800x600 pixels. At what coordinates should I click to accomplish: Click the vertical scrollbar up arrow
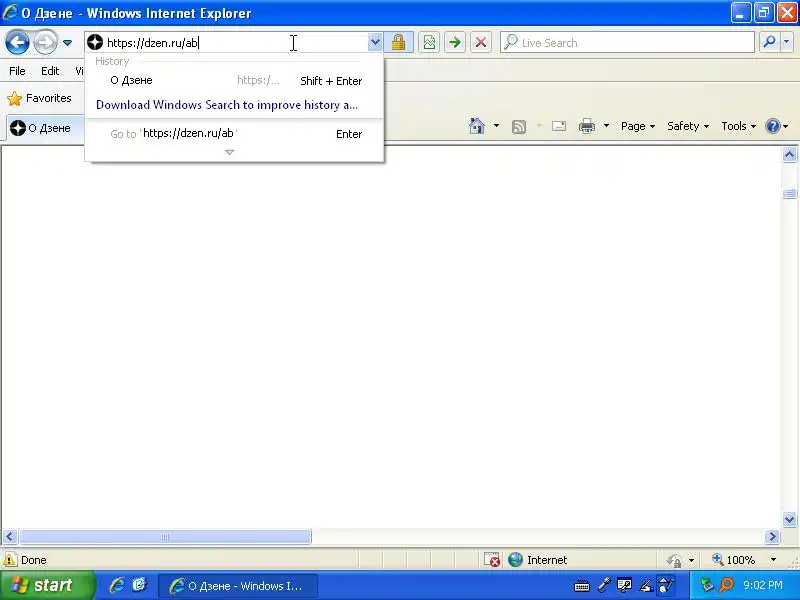(789, 155)
